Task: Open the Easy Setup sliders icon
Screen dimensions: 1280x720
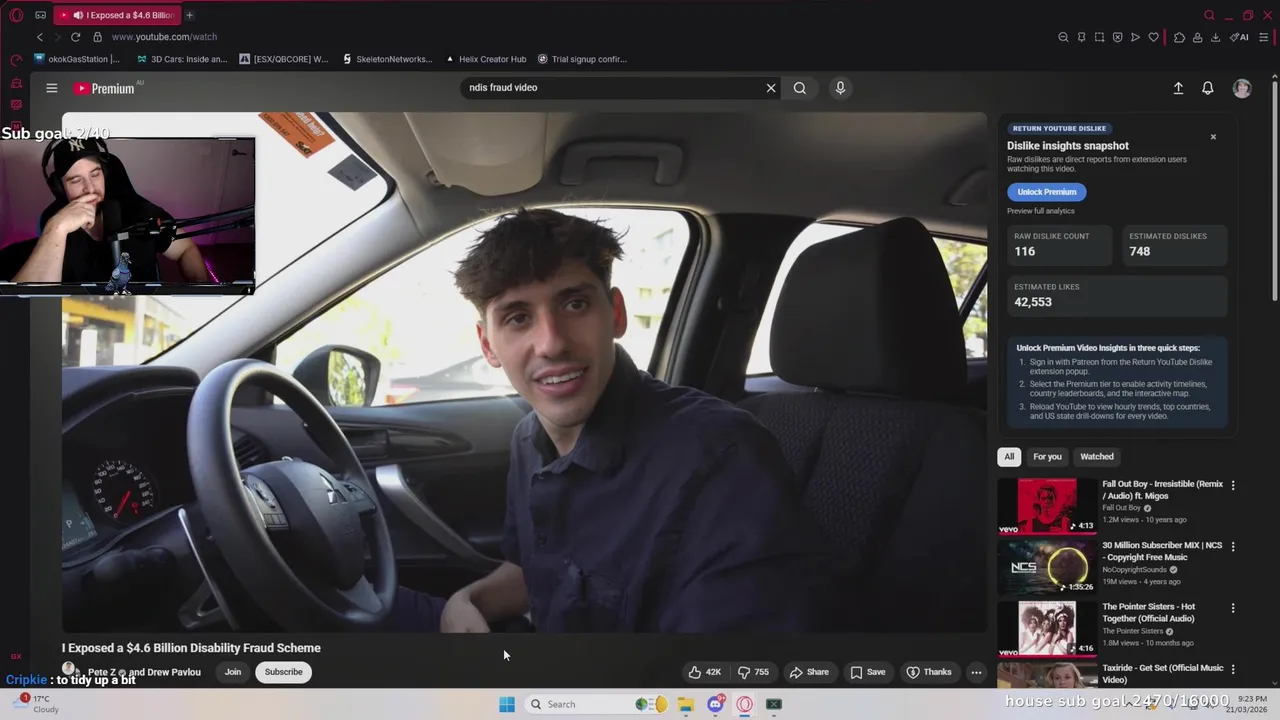Action: (x=1265, y=37)
